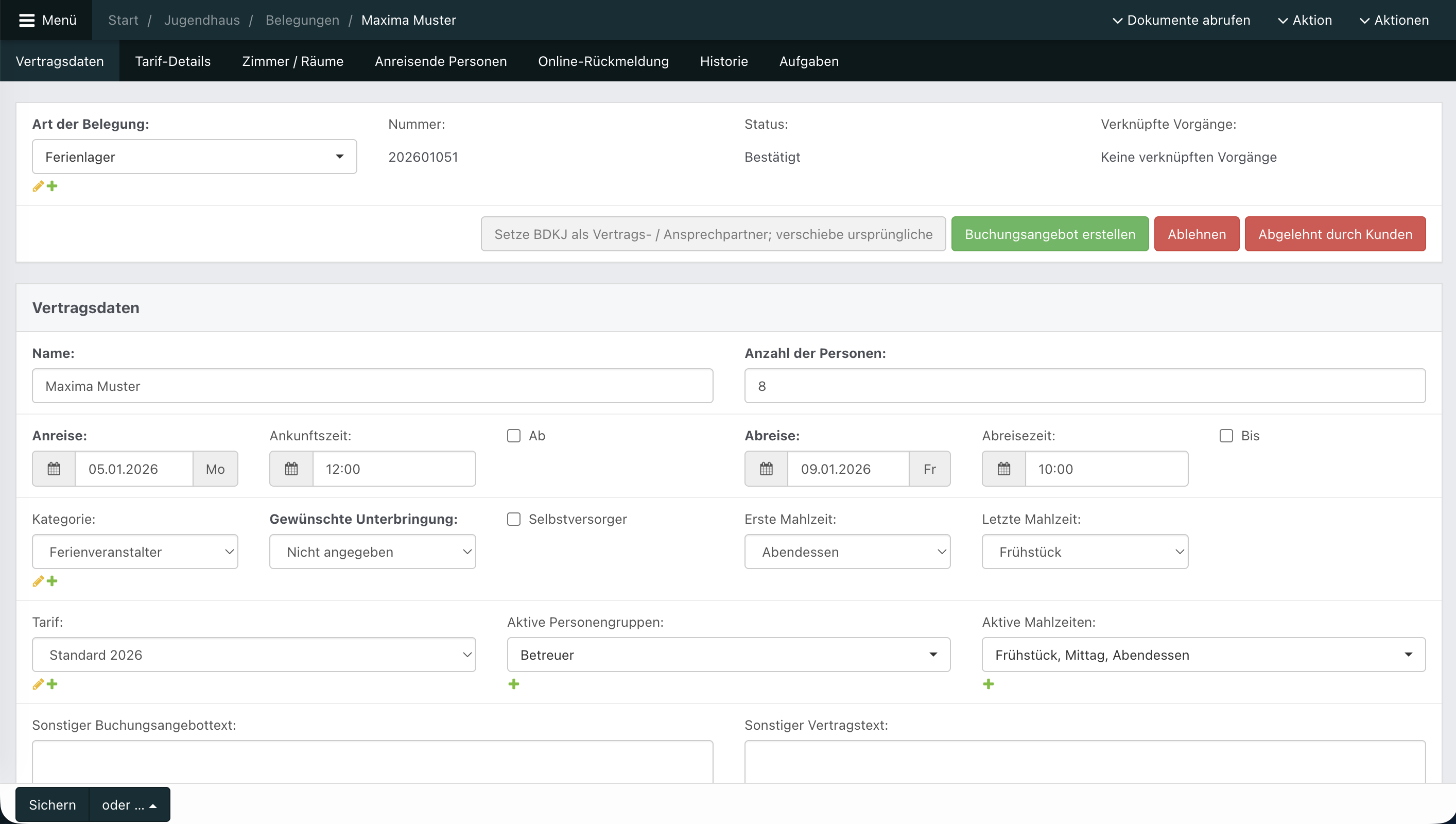Open Erste Mahlzeit dropdown
The height and width of the screenshot is (824, 1456).
(847, 552)
